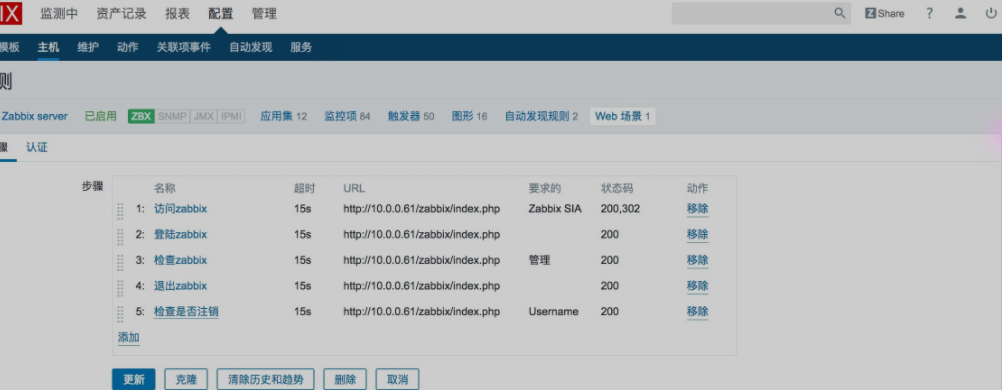Click the sign out power icon
1002x390 pixels.
click(x=991, y=13)
